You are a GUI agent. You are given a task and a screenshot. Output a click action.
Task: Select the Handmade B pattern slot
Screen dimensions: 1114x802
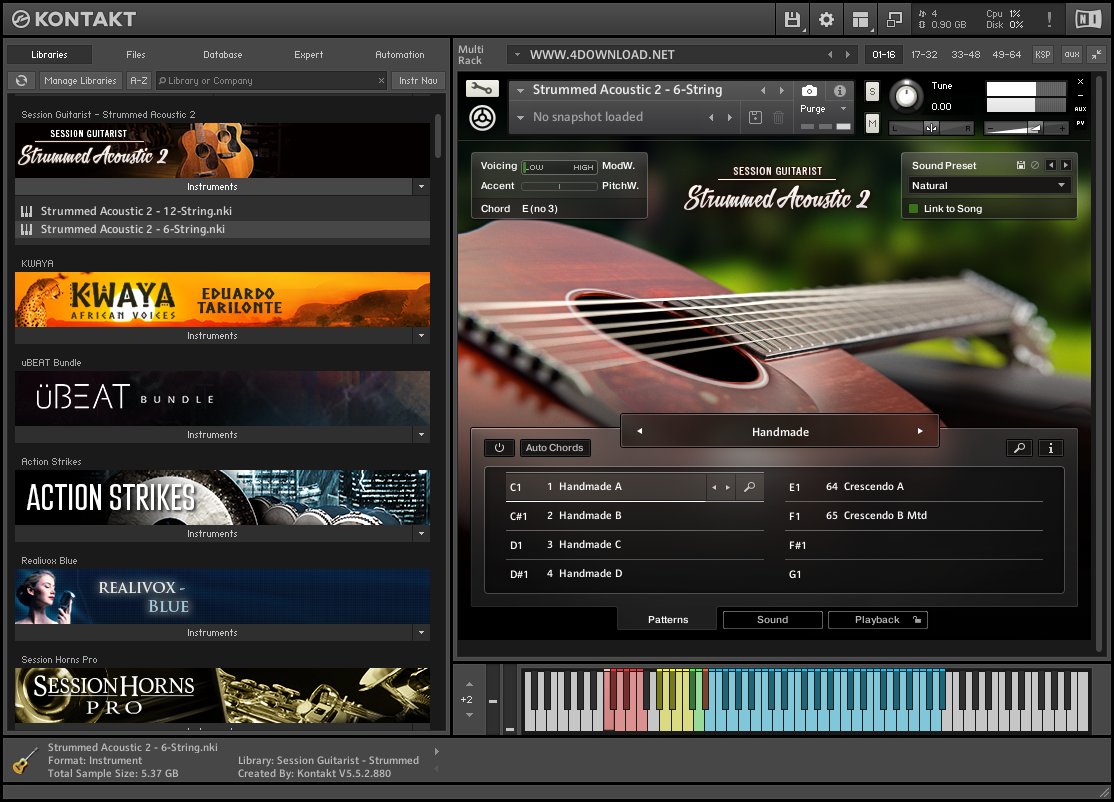pyautogui.click(x=634, y=516)
